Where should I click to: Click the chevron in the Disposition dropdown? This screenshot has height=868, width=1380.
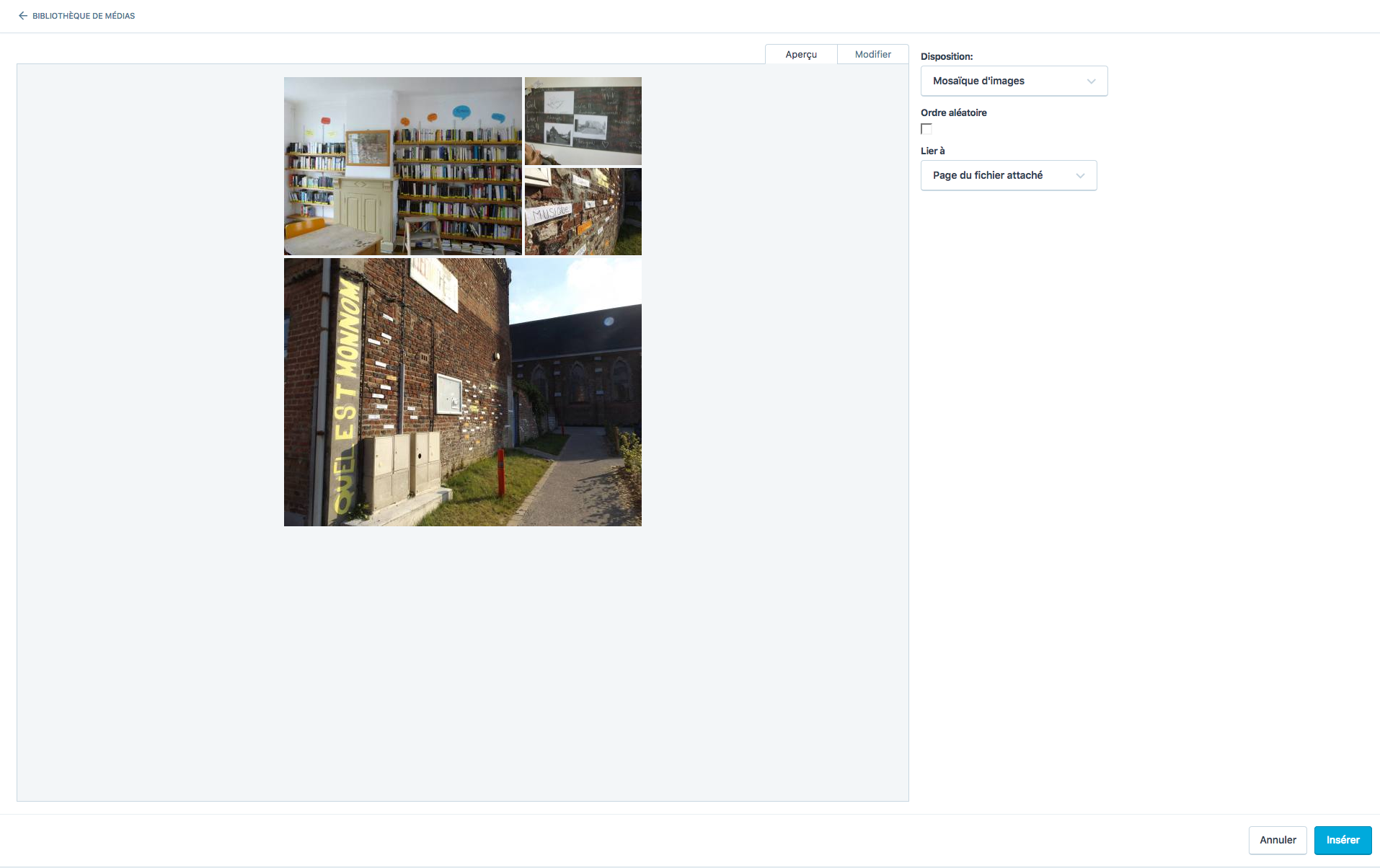pyautogui.click(x=1091, y=81)
